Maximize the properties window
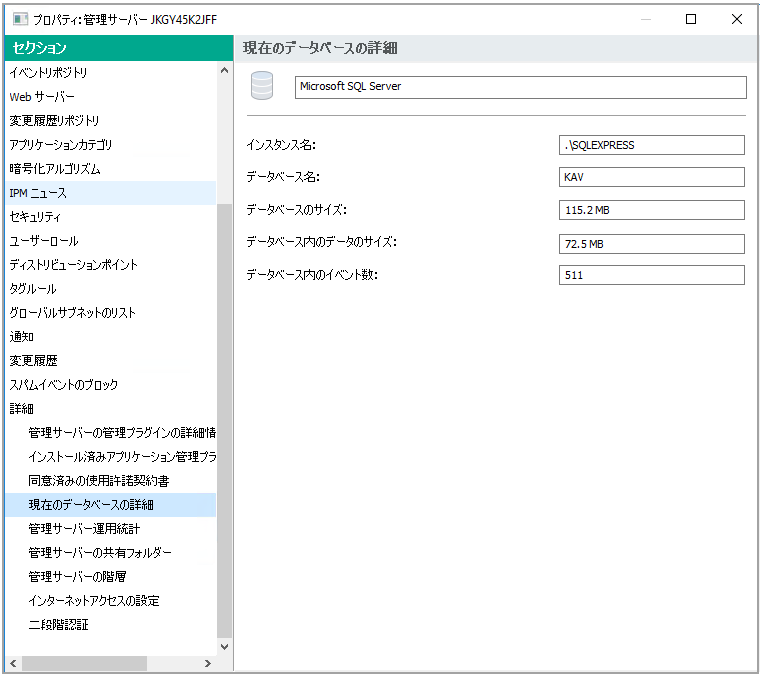Image resolution: width=763 pixels, height=674 pixels. (691, 19)
